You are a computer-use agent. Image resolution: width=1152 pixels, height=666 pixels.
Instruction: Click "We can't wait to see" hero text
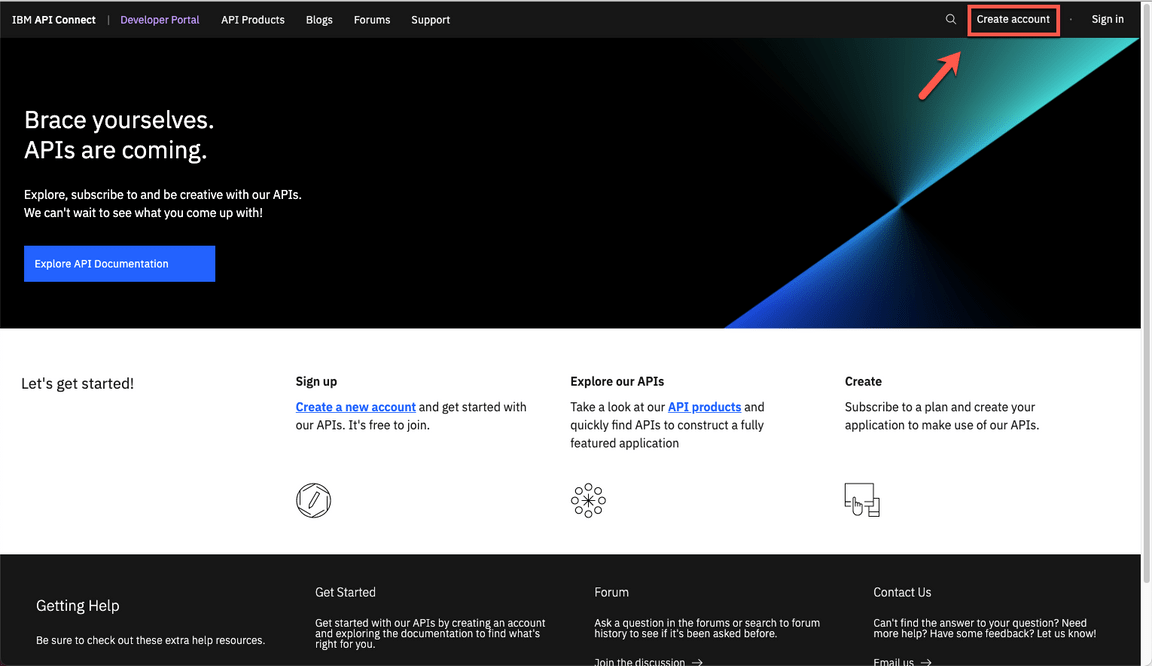click(143, 213)
